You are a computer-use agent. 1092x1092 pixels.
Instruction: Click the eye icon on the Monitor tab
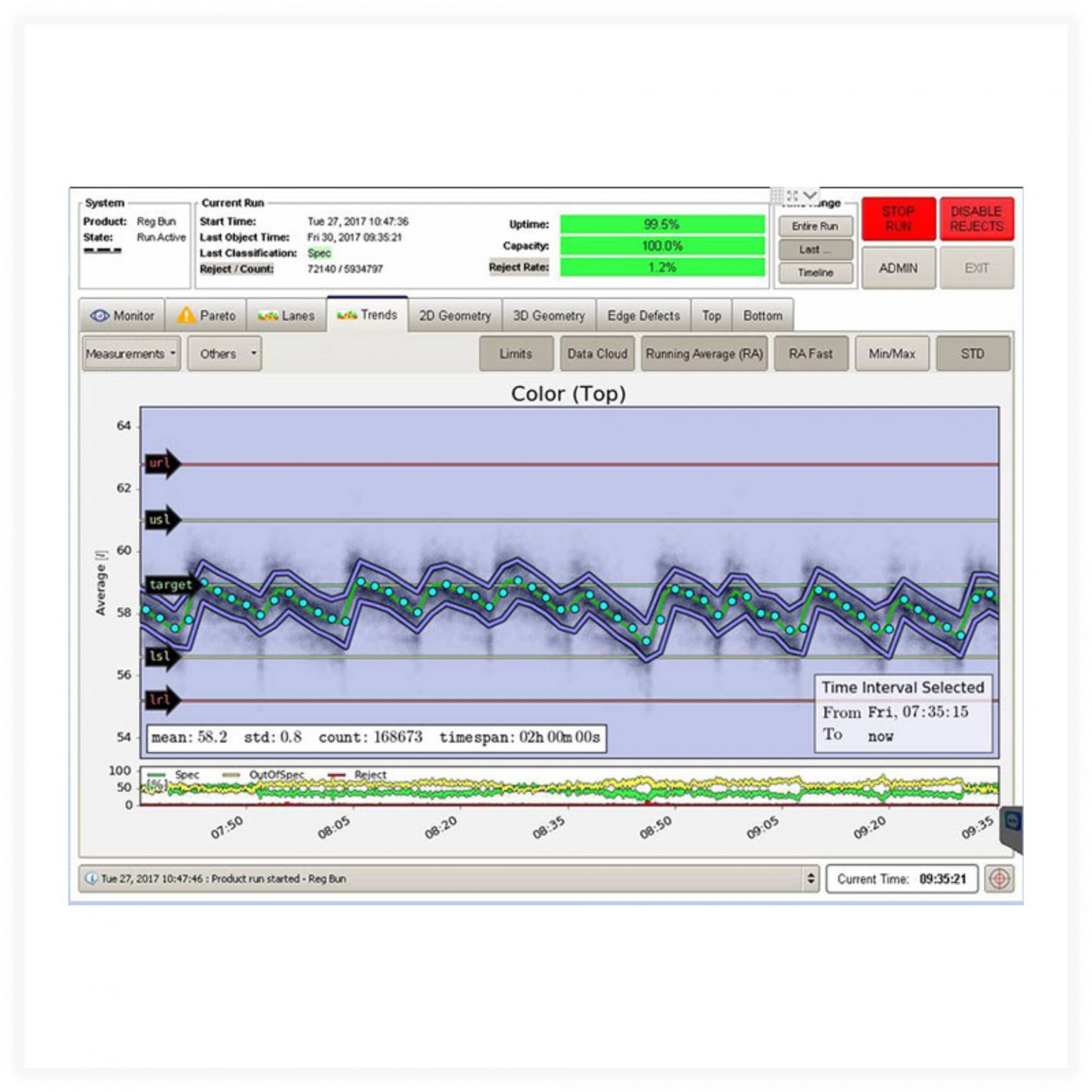(100, 316)
